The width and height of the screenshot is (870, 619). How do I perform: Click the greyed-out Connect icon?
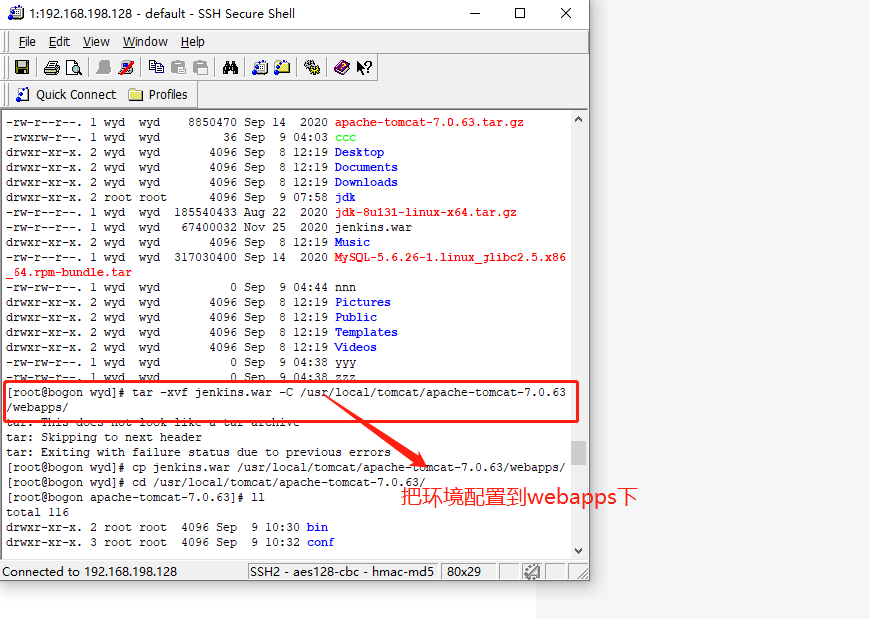[x=104, y=68]
